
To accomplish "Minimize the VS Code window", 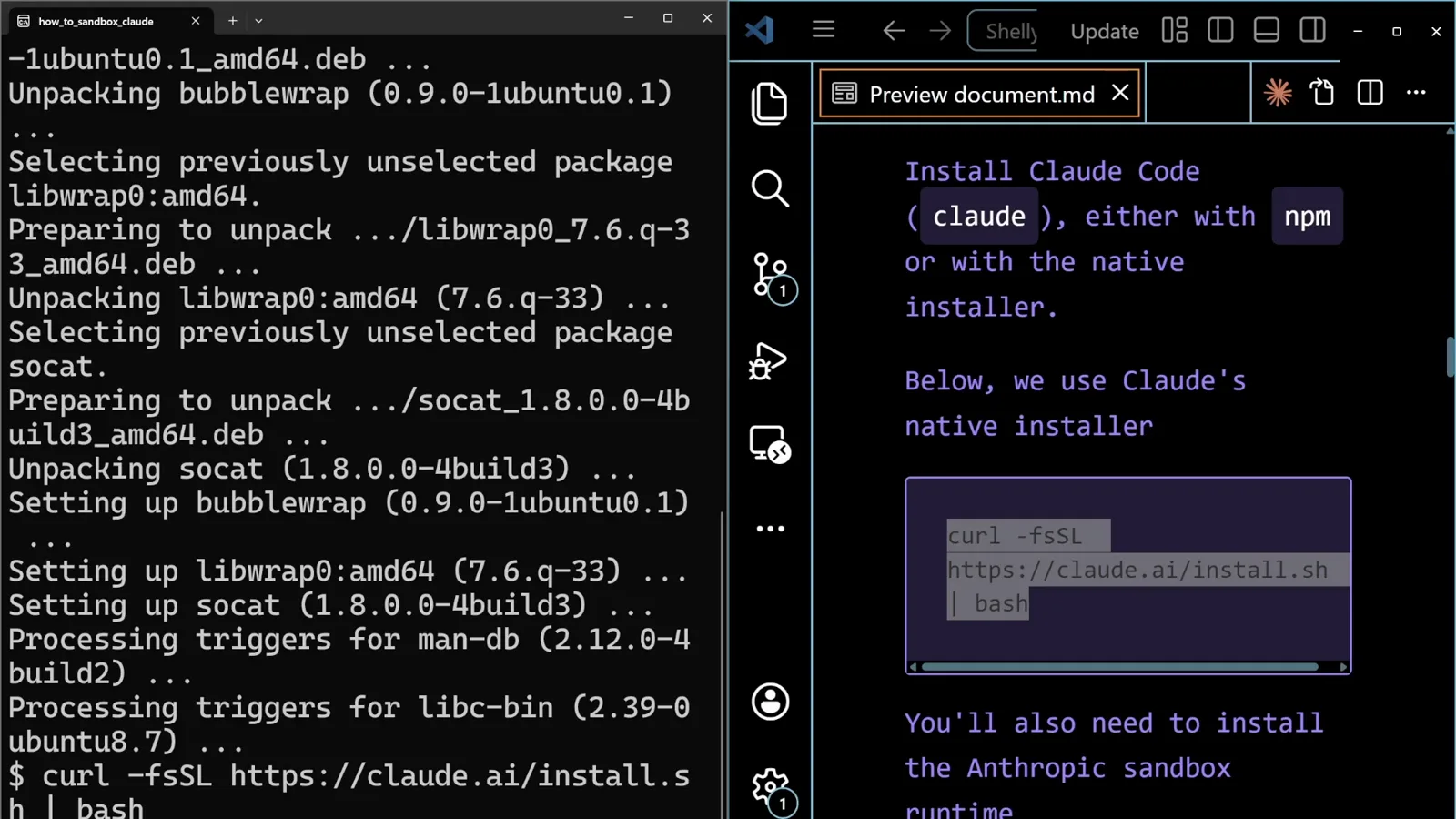I will [x=1358, y=31].
